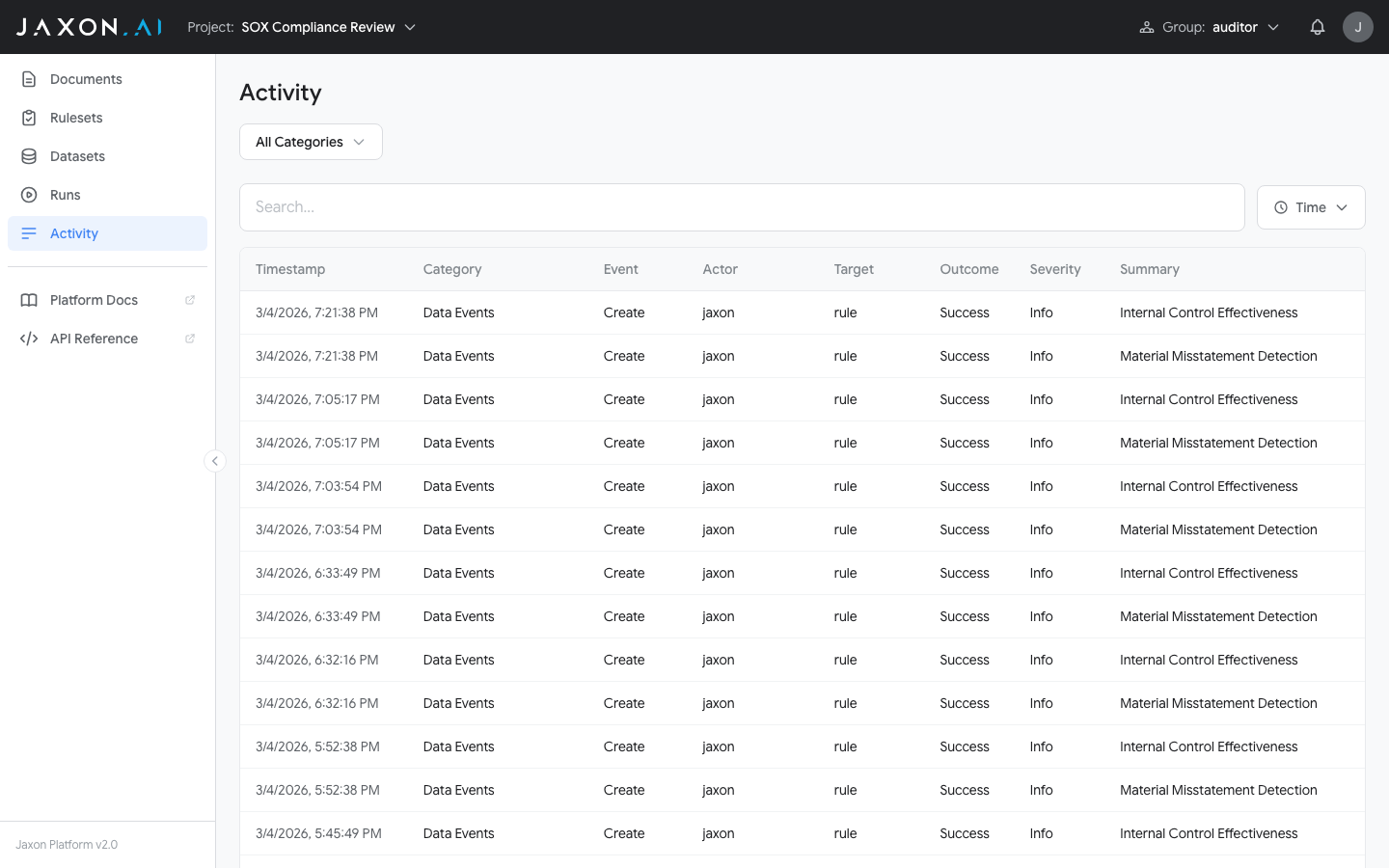Click the group switcher icon near auditor
The image size is (1389, 868).
pos(1148,26)
